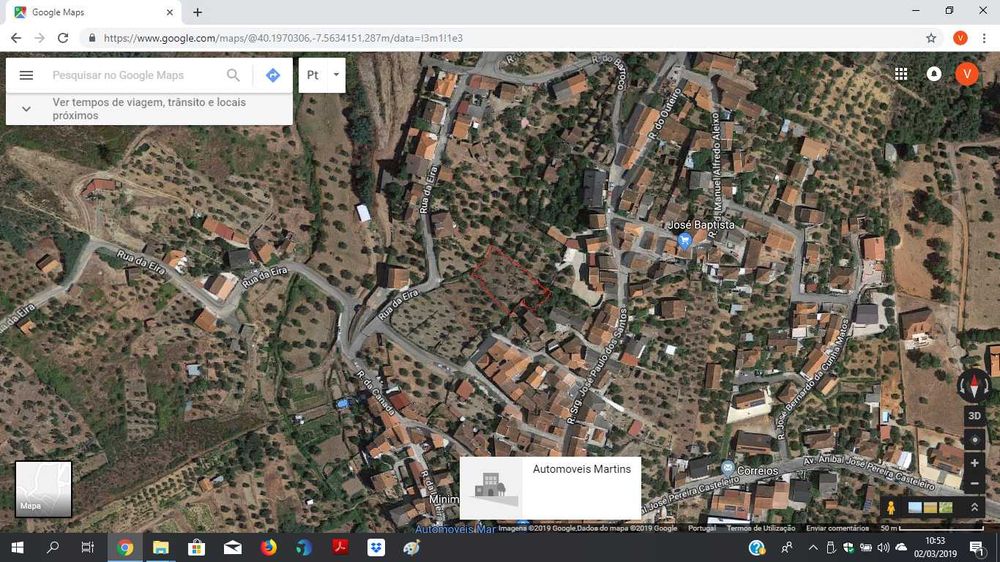This screenshot has height=562, width=1000.
Task: Open the green imagery thumbnail
Action: [x=946, y=508]
